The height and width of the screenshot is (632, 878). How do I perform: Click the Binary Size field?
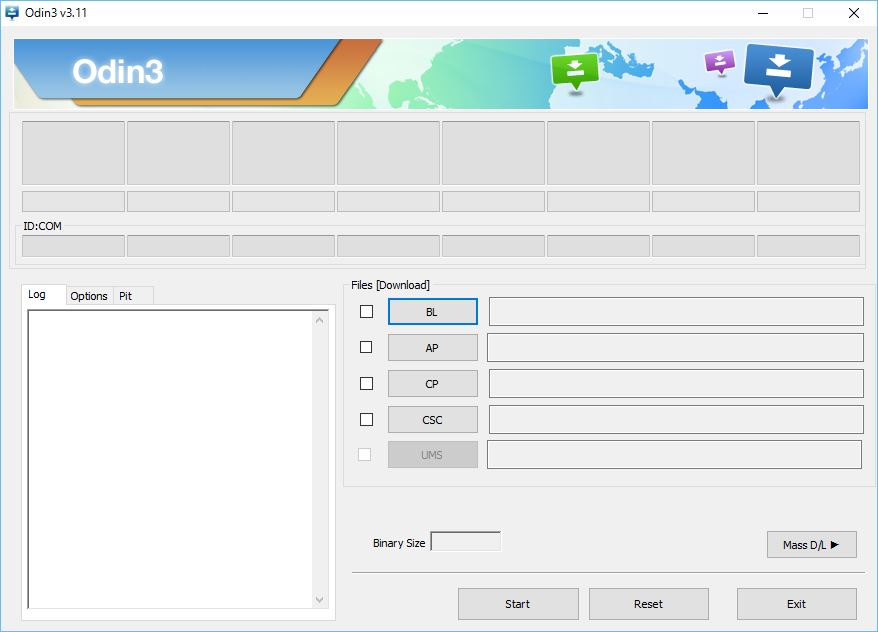point(465,541)
